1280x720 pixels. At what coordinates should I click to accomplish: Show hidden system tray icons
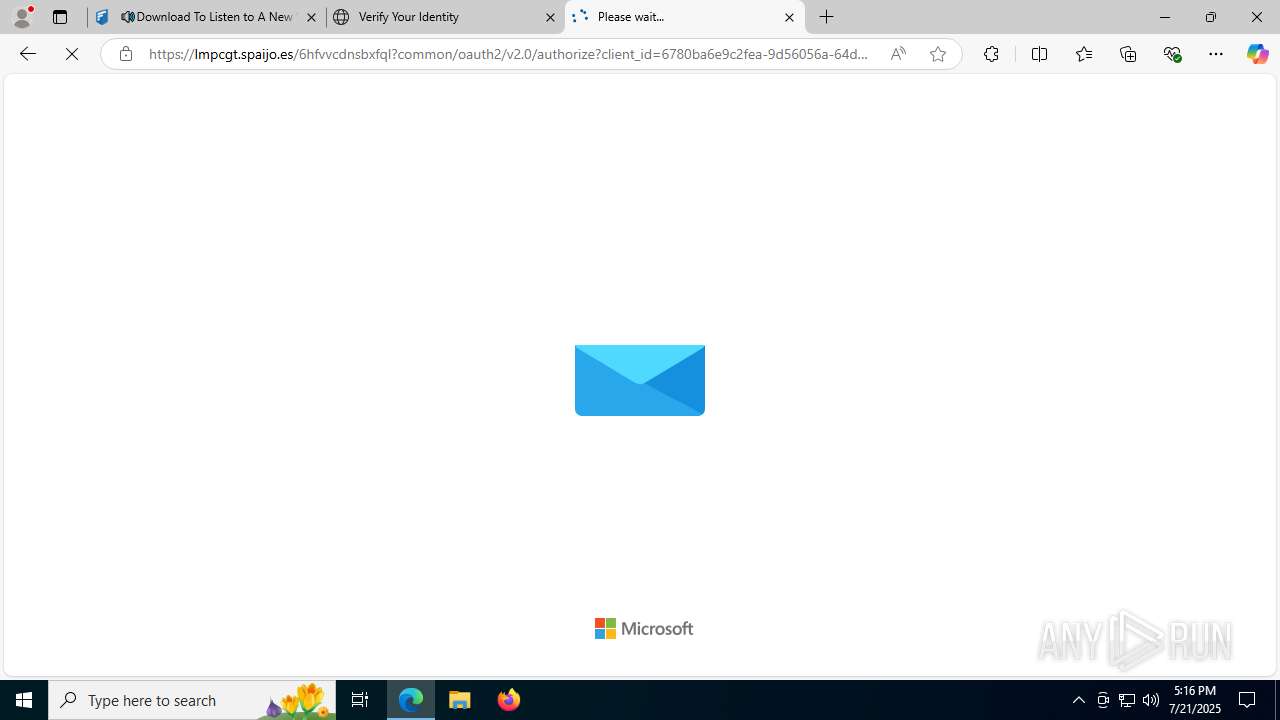click(1078, 700)
